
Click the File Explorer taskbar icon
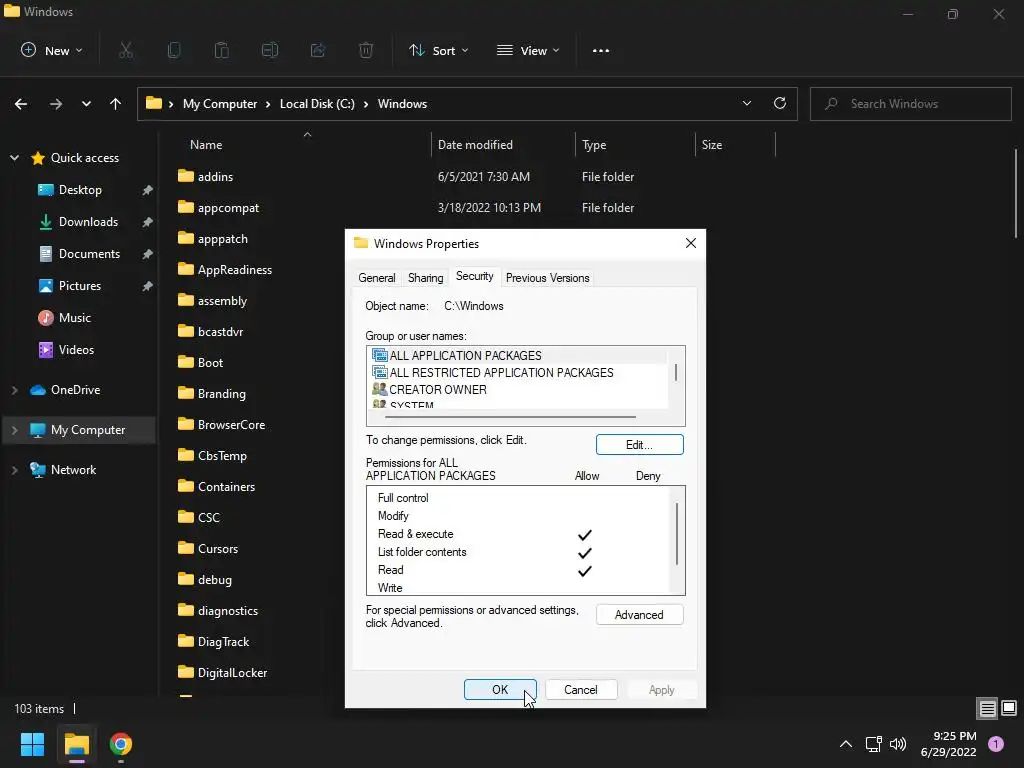[x=76, y=744]
